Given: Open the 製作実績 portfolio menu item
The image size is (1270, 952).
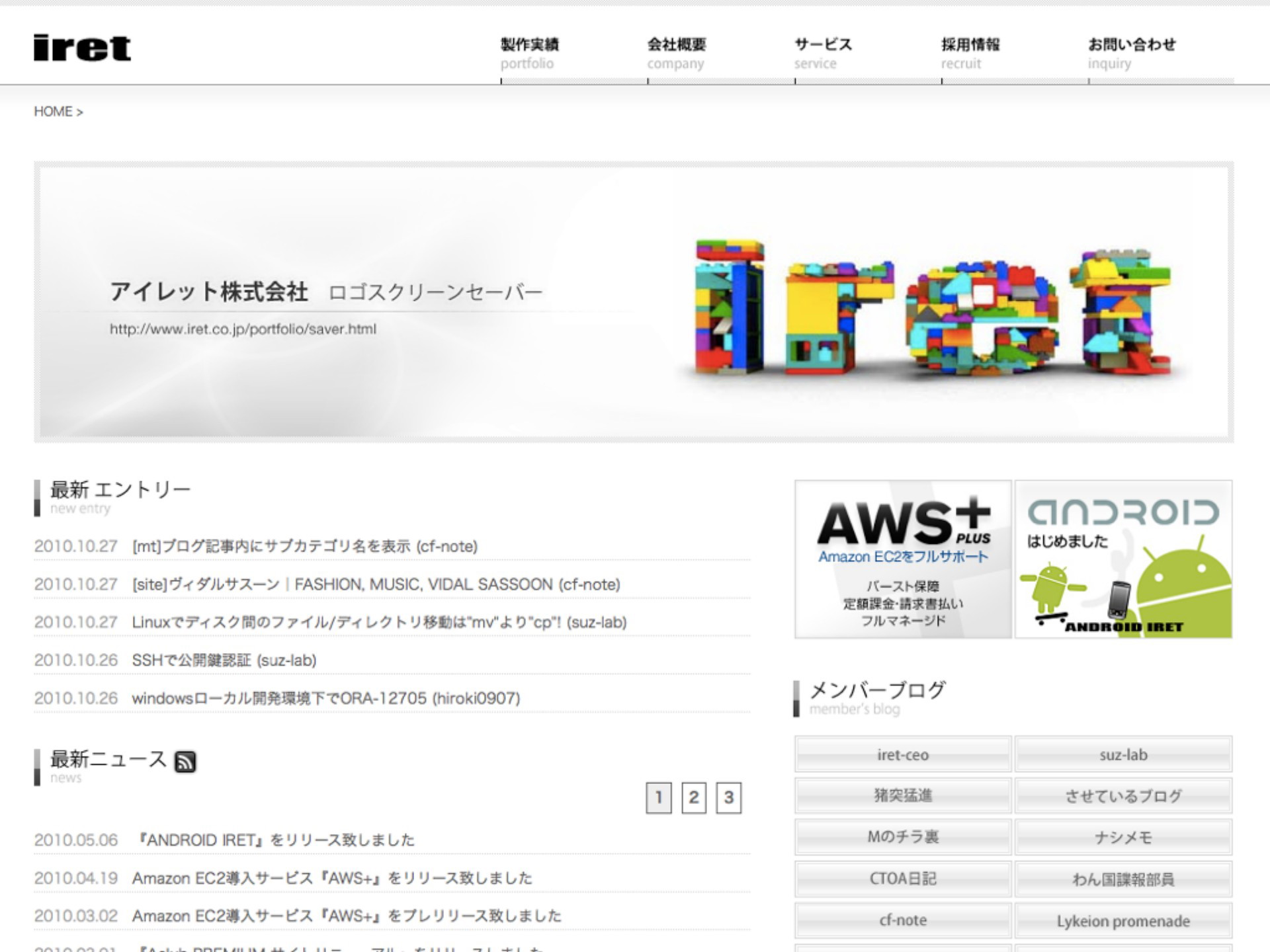Looking at the screenshot, I should (530, 53).
